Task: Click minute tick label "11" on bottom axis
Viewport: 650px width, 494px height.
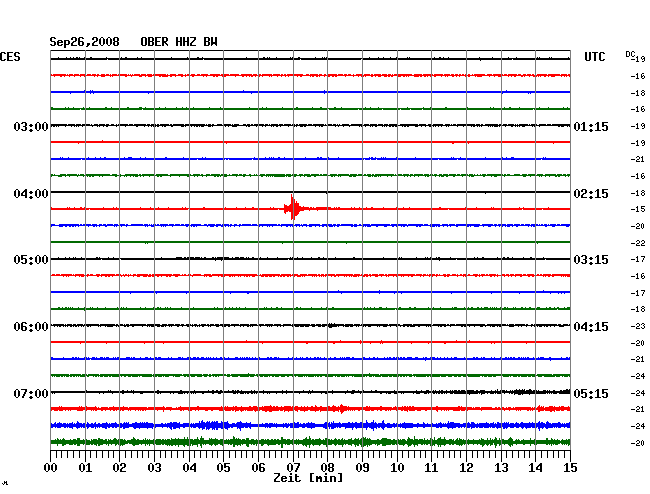Action: (x=431, y=468)
